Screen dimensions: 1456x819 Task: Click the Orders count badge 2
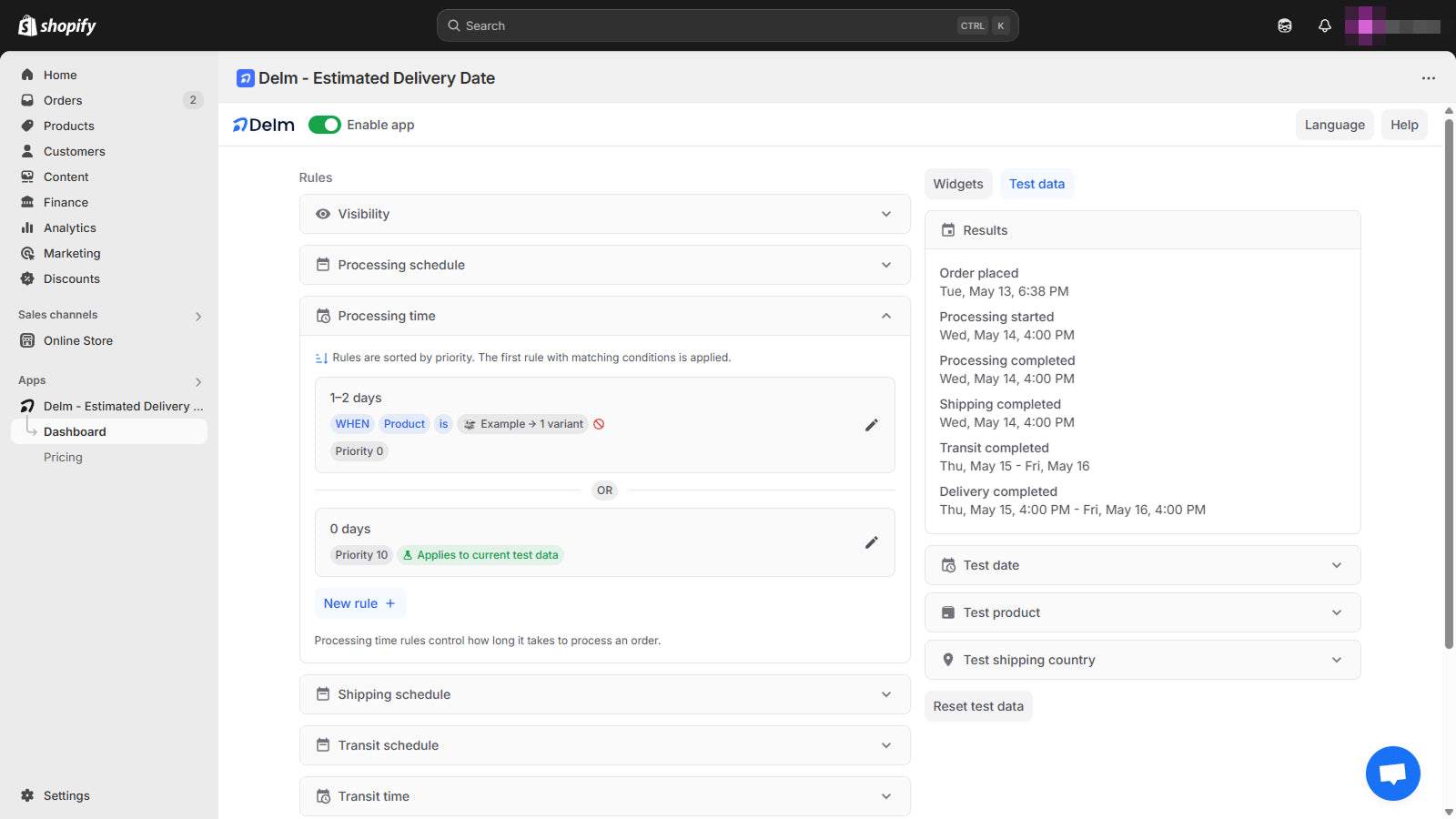click(193, 100)
